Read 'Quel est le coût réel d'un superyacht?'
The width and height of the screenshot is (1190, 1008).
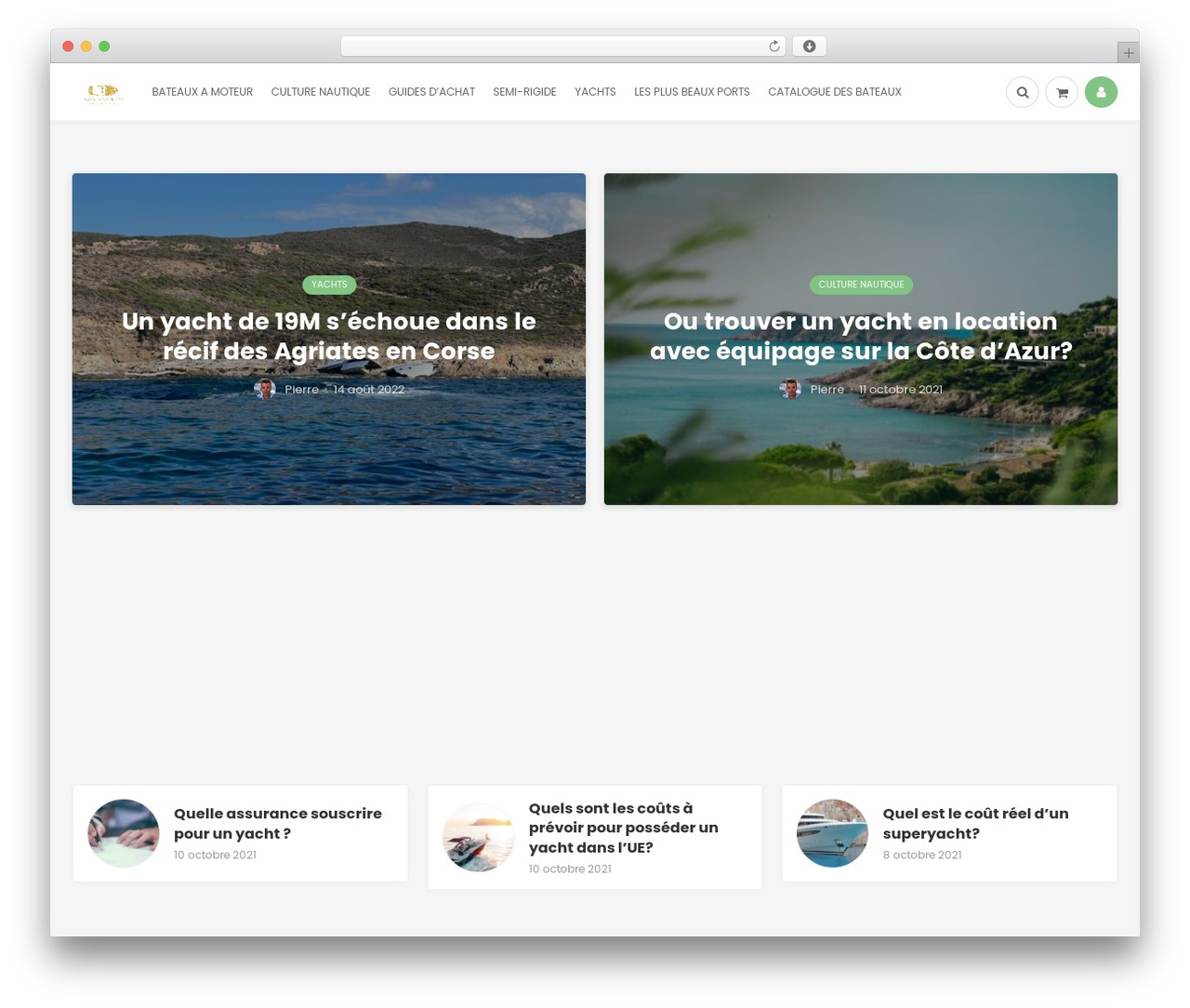pos(975,823)
